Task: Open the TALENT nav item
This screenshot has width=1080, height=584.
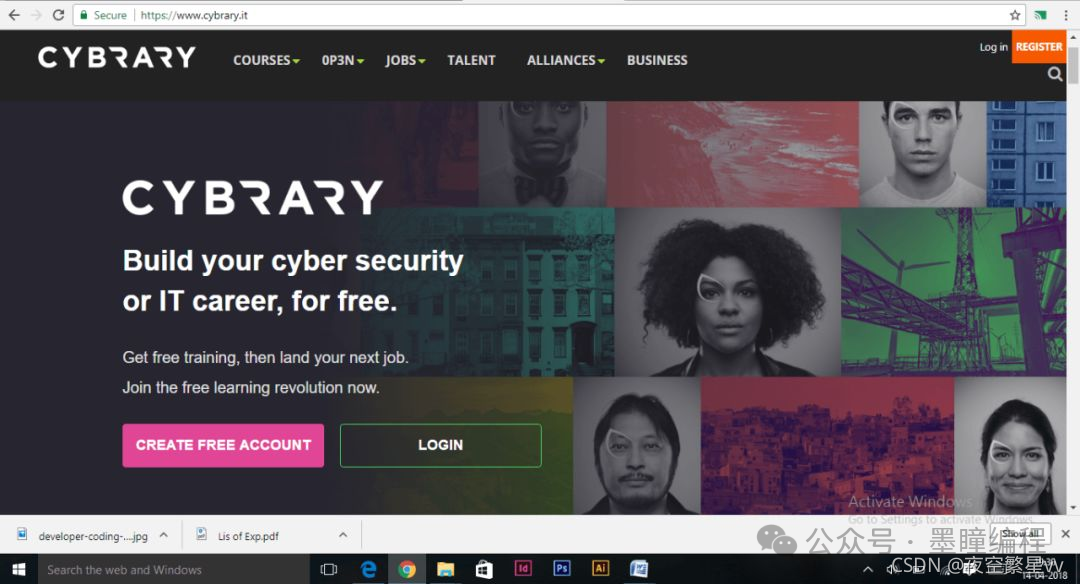Action: tap(471, 61)
